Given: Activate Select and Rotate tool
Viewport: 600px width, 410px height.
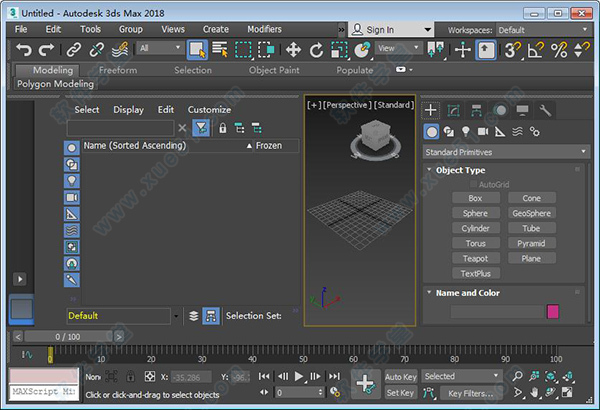Looking at the screenshot, I should coord(316,50).
